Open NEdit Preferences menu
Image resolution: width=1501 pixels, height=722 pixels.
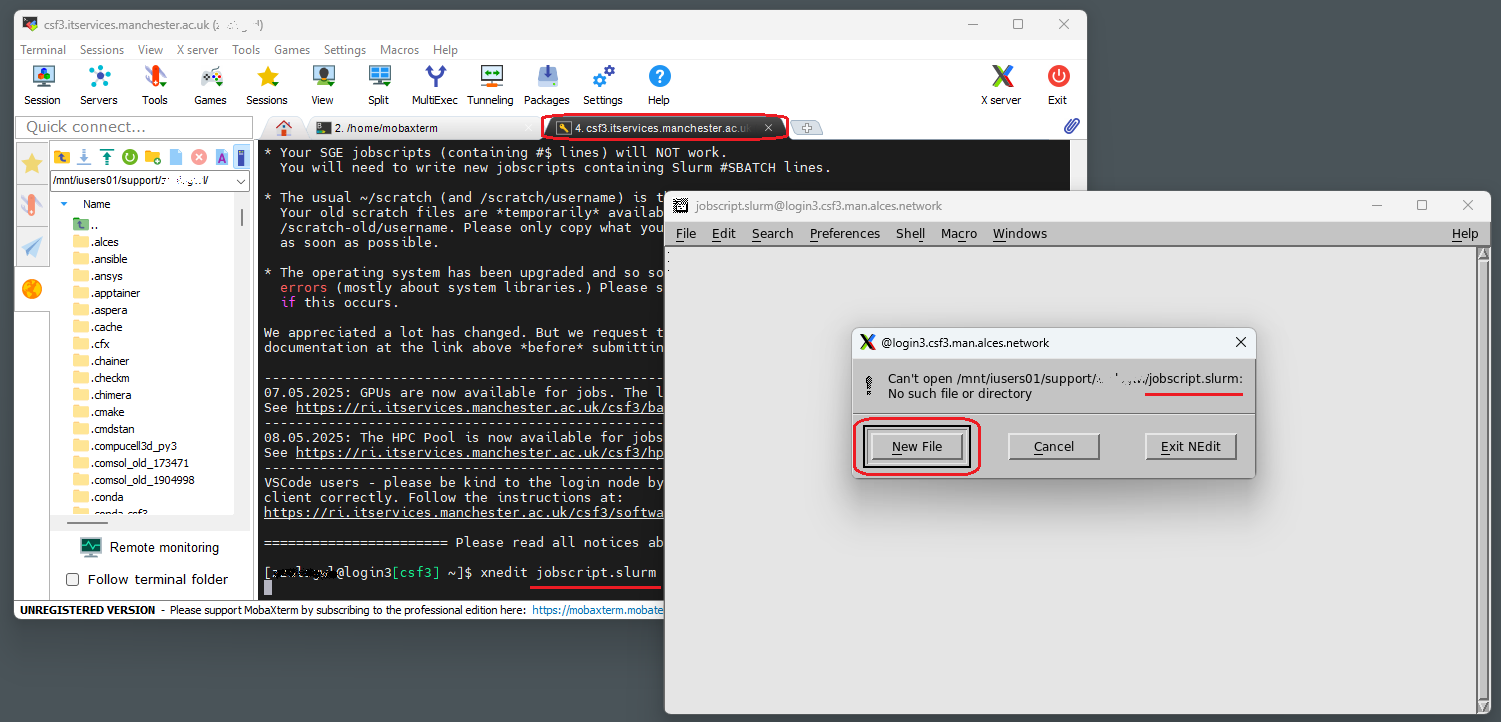[845, 234]
